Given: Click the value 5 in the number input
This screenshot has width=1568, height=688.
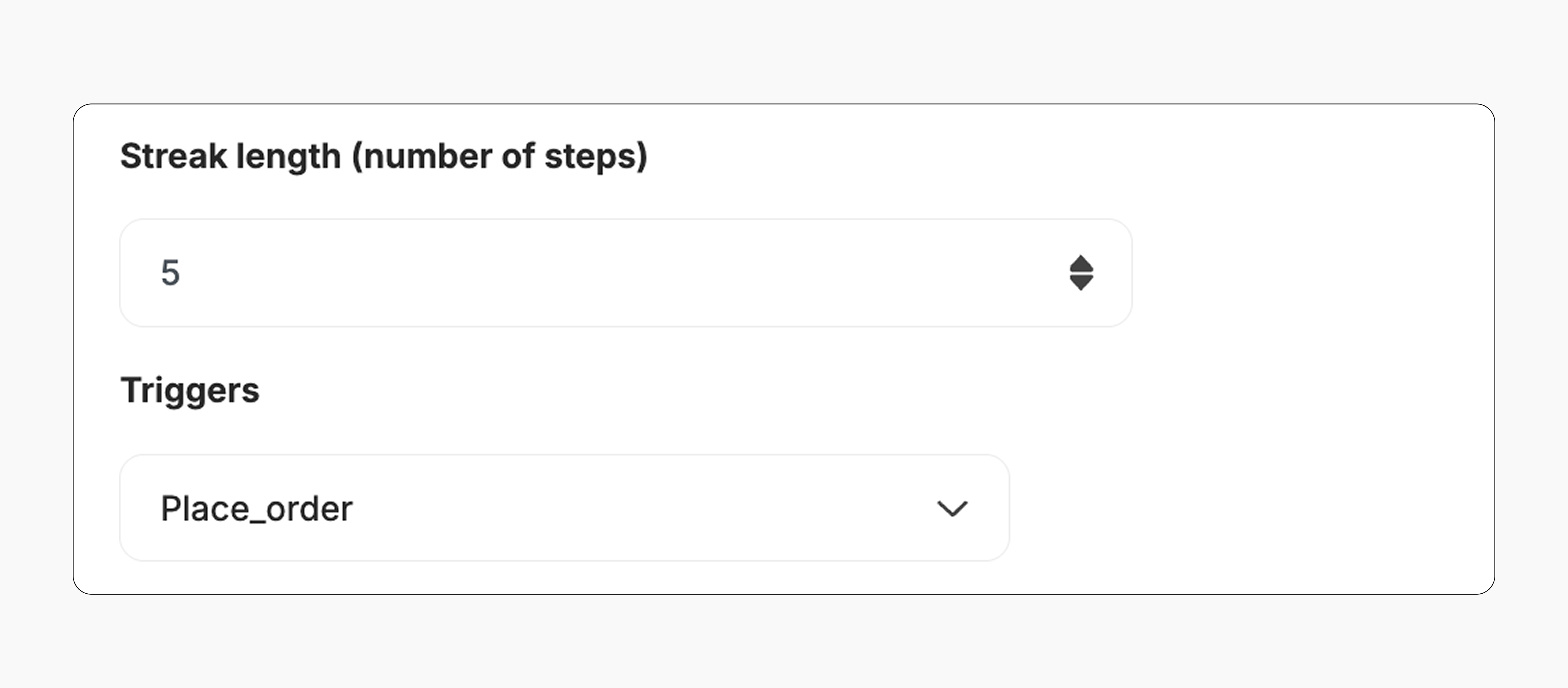Looking at the screenshot, I should click(171, 272).
